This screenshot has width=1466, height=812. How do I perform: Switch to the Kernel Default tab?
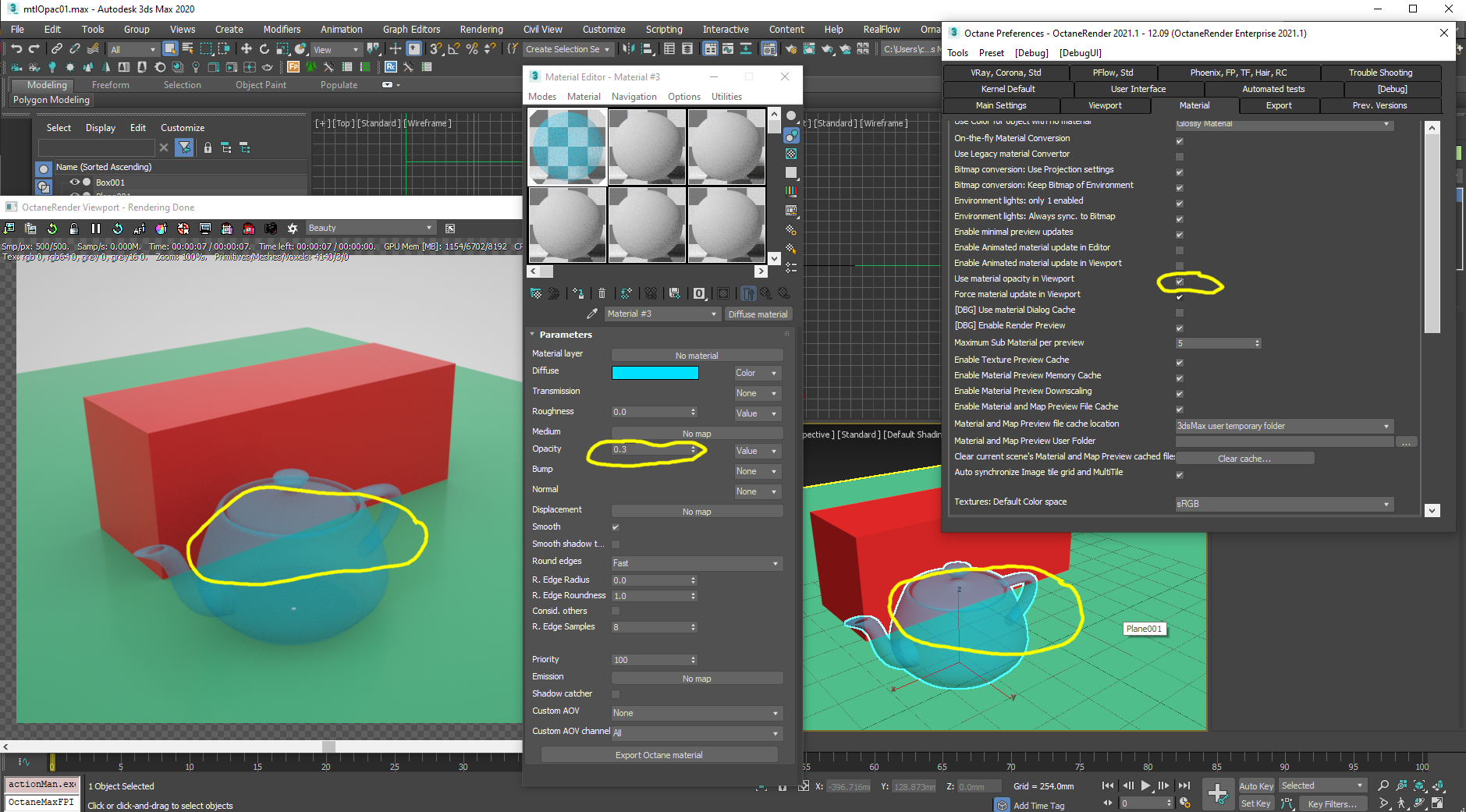1008,89
